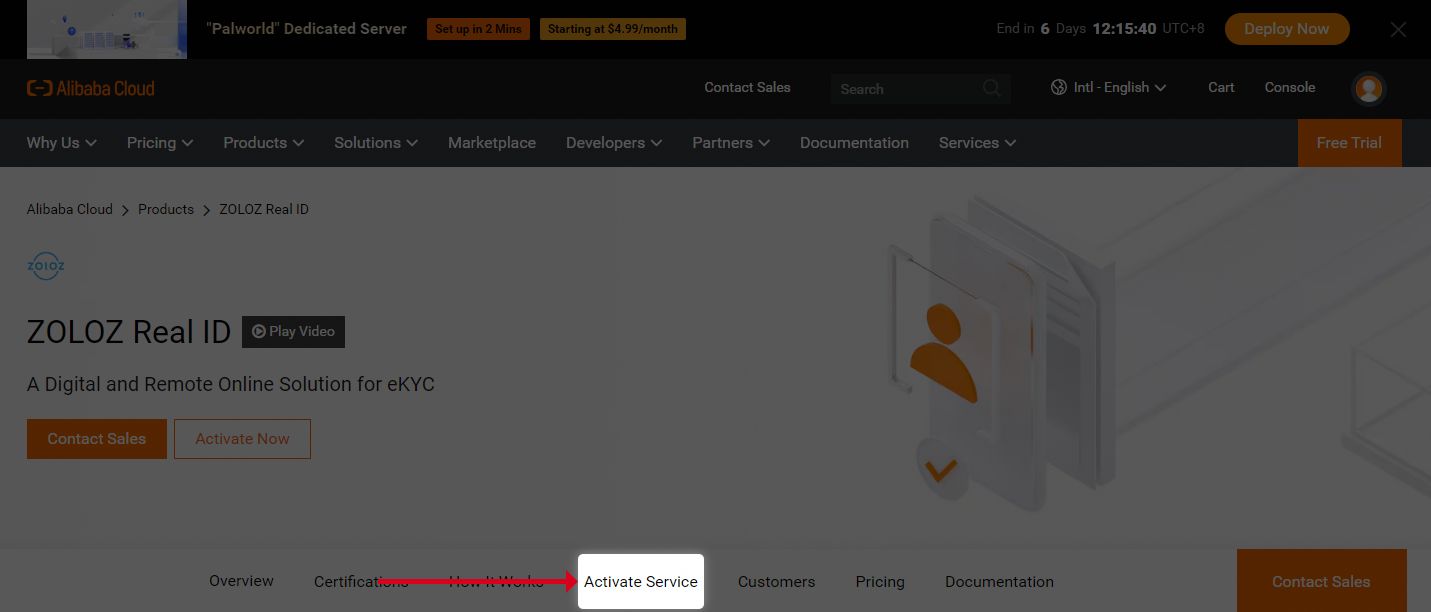Click the "Palworld" Dedicated Server banner title
Image resolution: width=1431 pixels, height=612 pixels.
coord(306,29)
